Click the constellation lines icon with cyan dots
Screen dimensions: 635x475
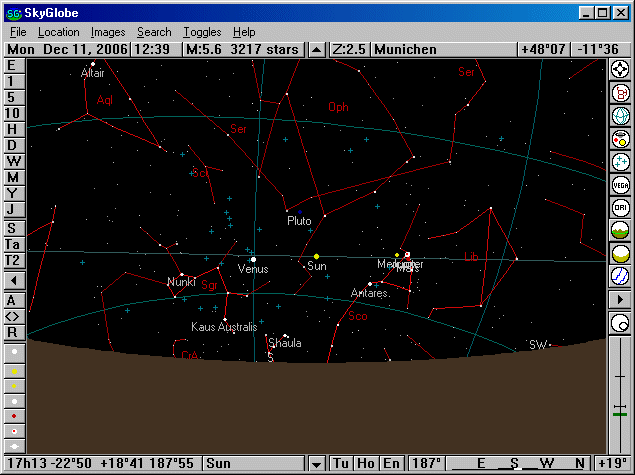point(620,161)
